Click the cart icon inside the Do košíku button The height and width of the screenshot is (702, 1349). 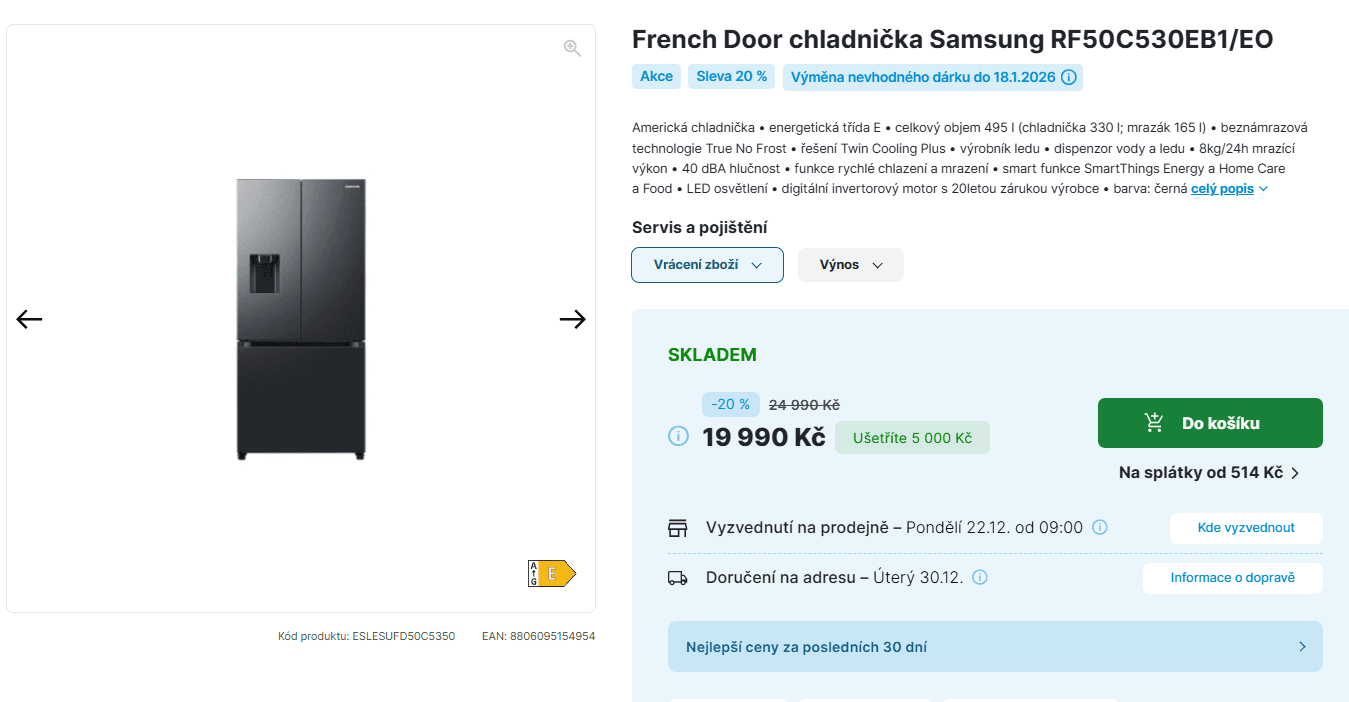click(x=1152, y=422)
